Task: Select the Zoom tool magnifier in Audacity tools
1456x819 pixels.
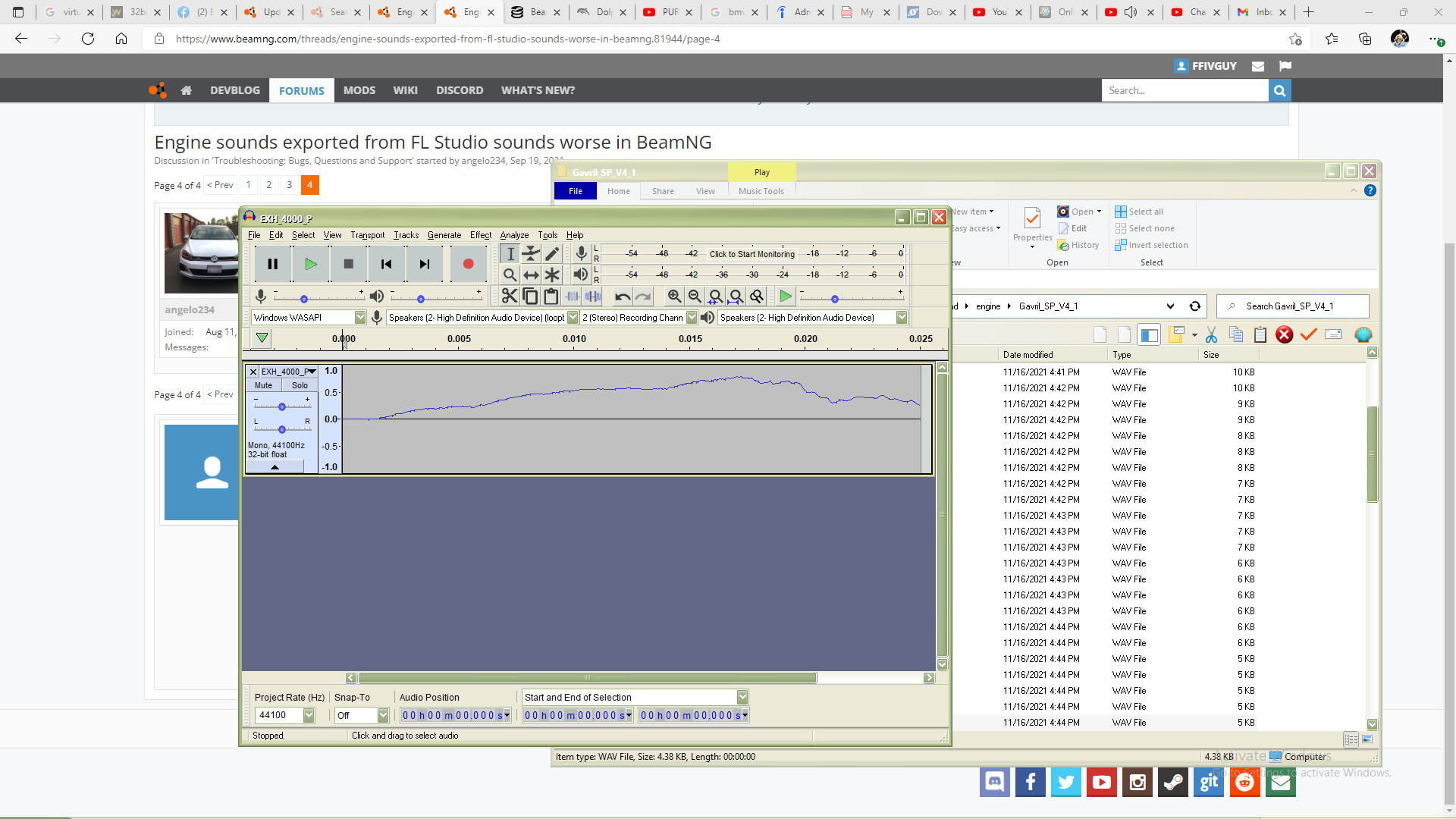Action: pos(510,275)
